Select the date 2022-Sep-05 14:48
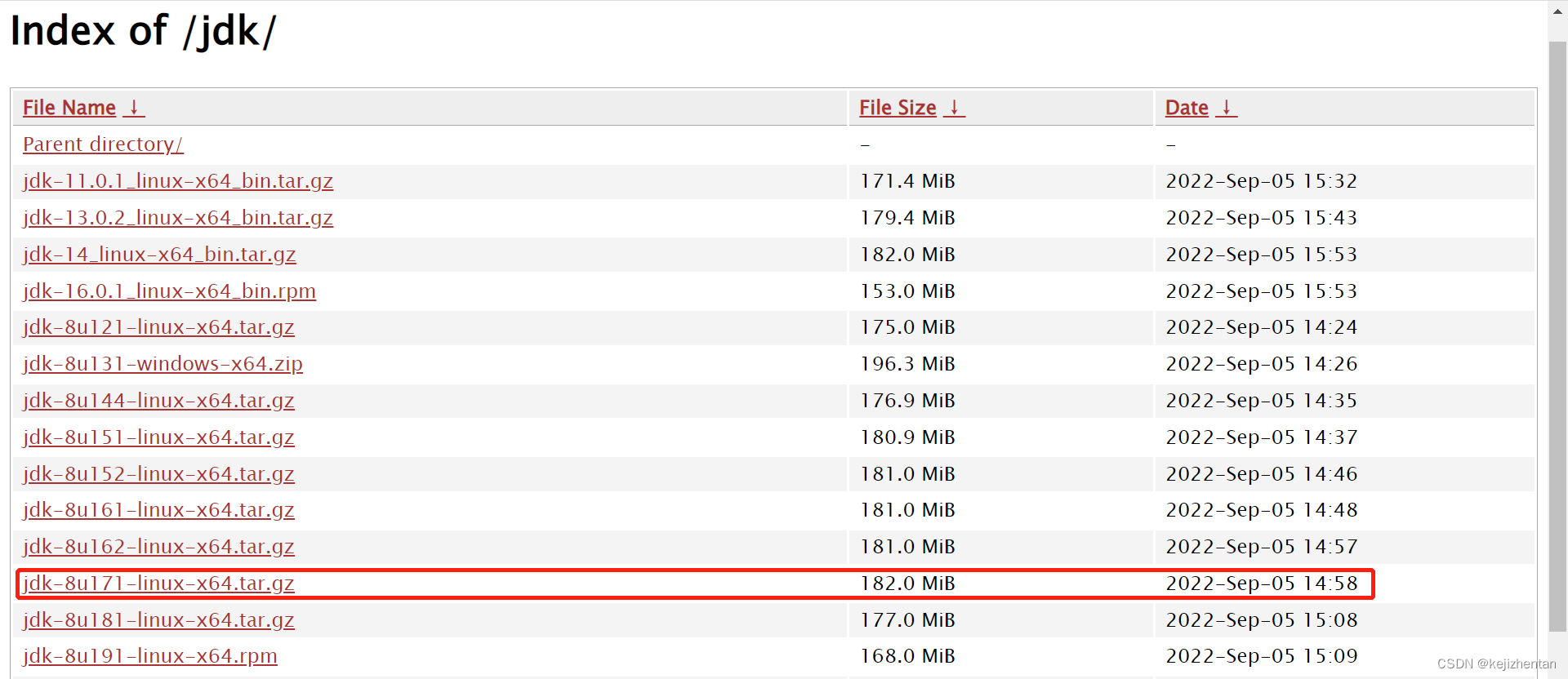Image resolution: width=1568 pixels, height=679 pixels. (x=1262, y=510)
